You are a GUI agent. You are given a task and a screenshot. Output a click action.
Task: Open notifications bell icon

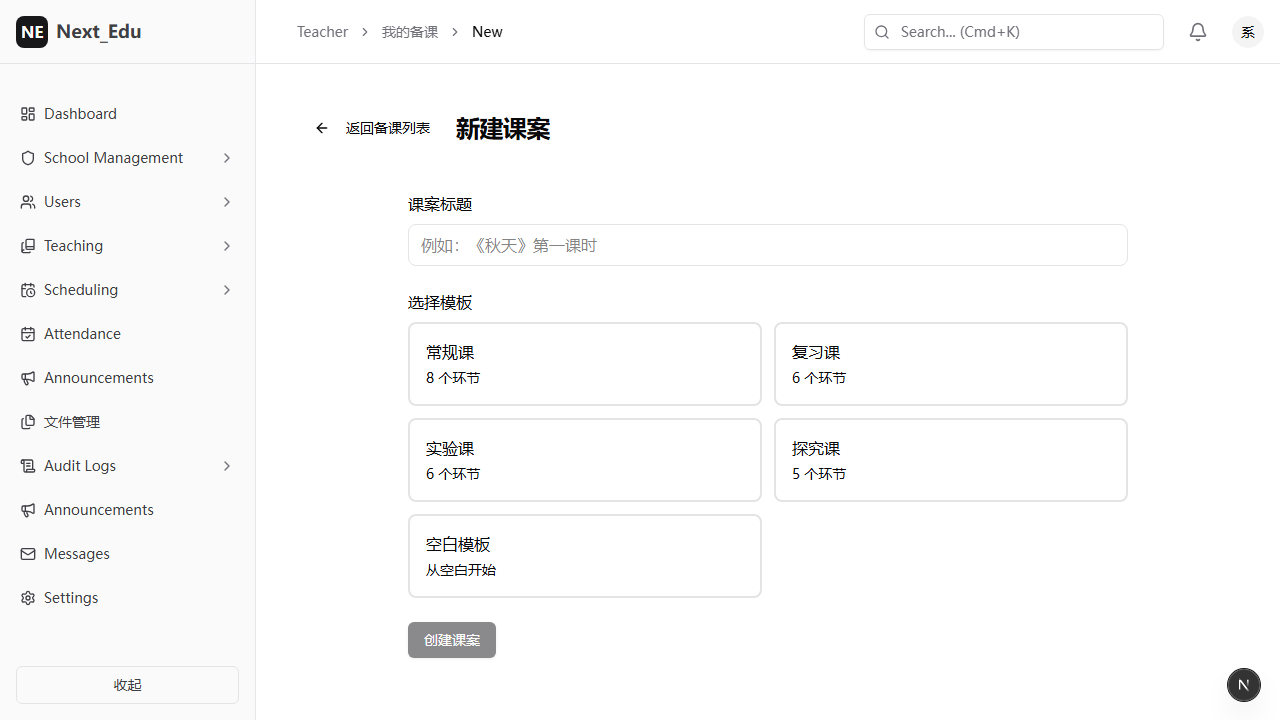tap(1198, 32)
